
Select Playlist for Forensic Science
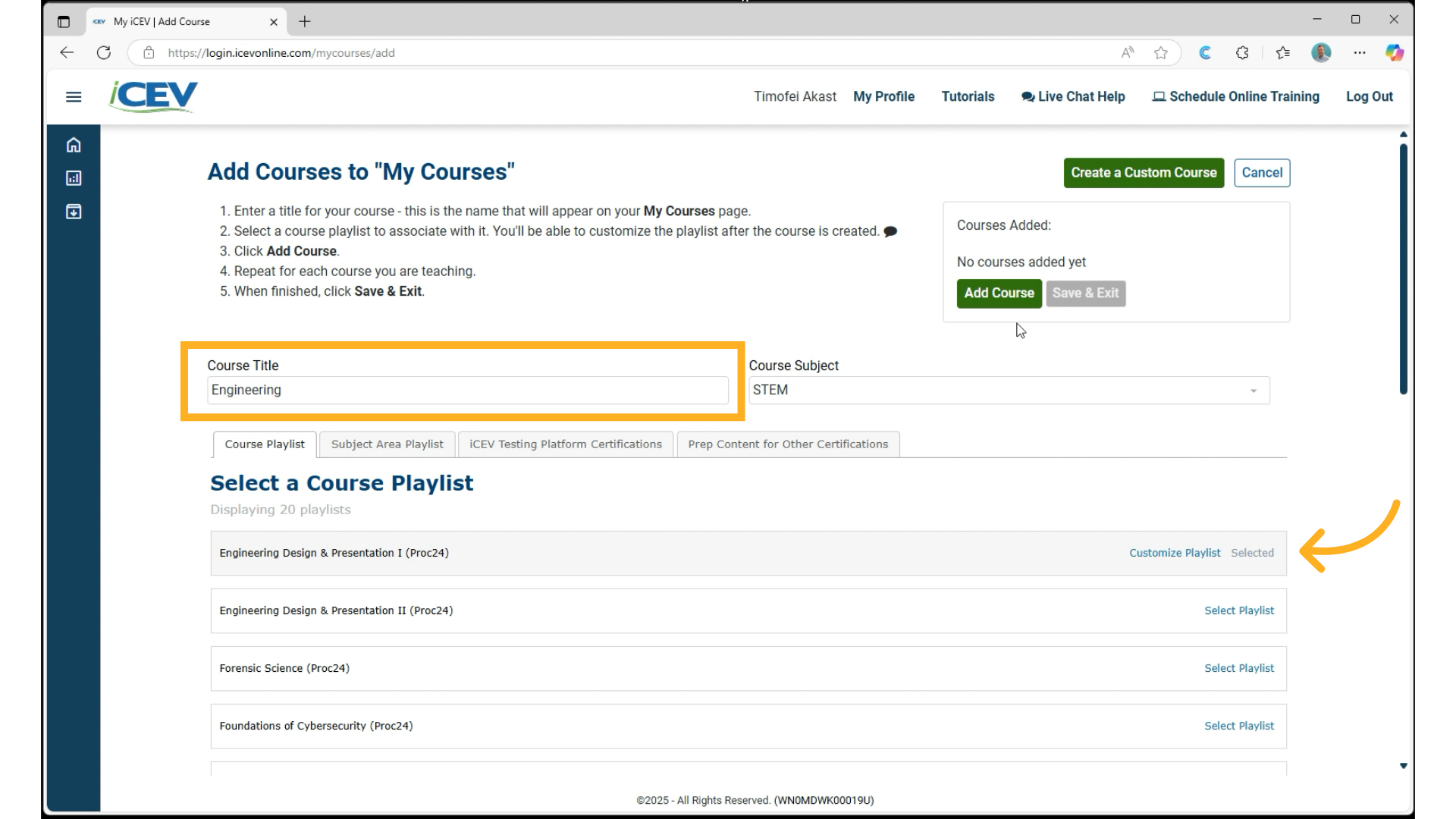(1239, 668)
